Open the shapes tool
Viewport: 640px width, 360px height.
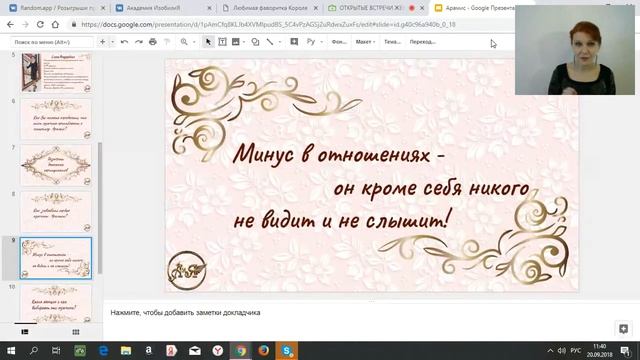(x=255, y=42)
